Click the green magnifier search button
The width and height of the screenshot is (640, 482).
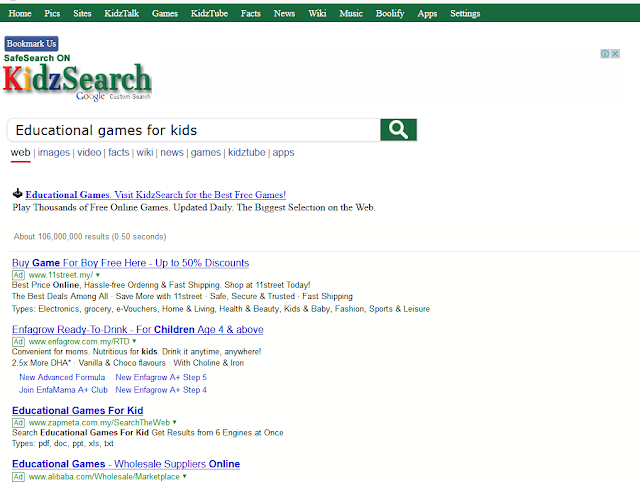click(398, 130)
